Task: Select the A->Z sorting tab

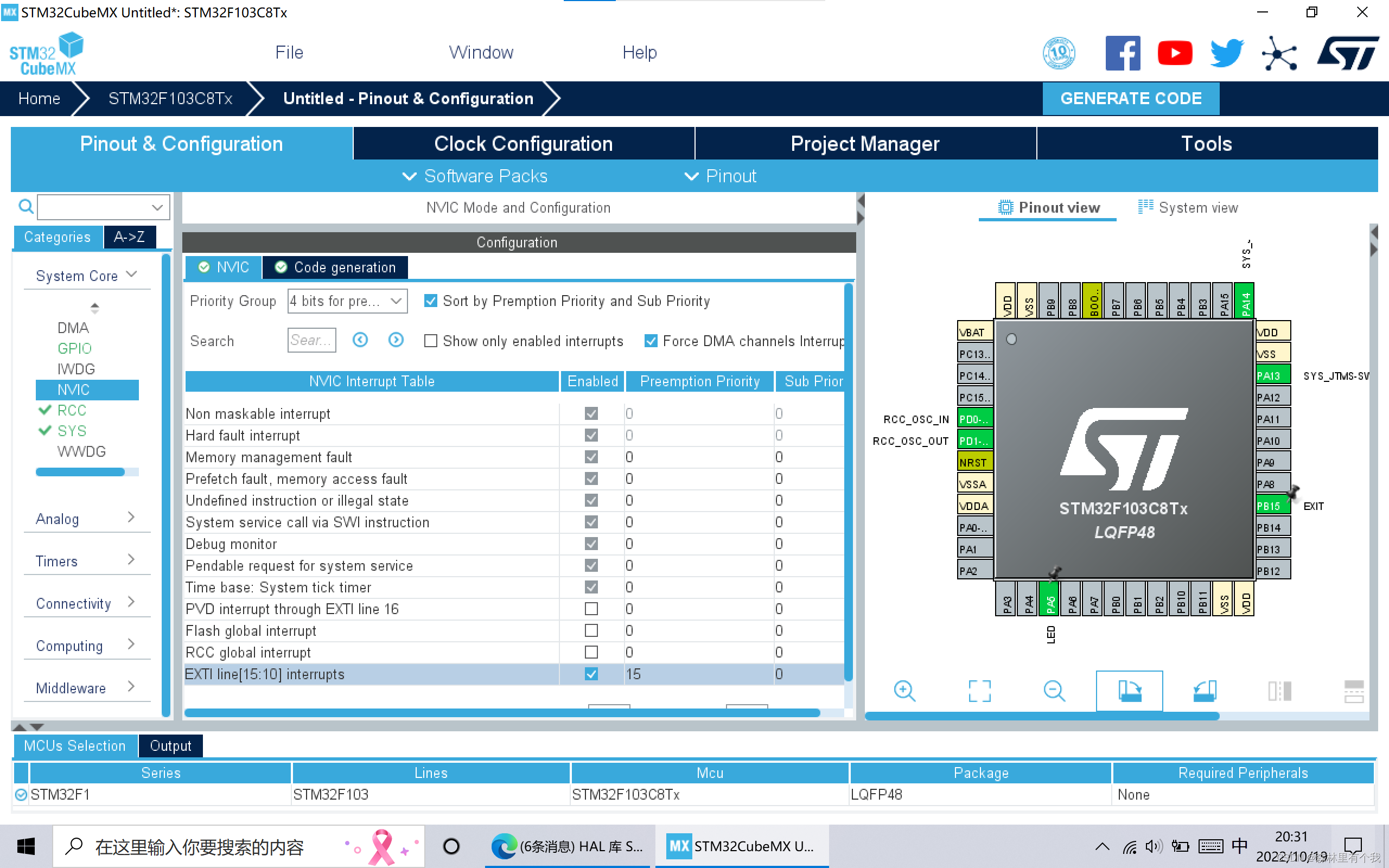Action: (x=130, y=237)
